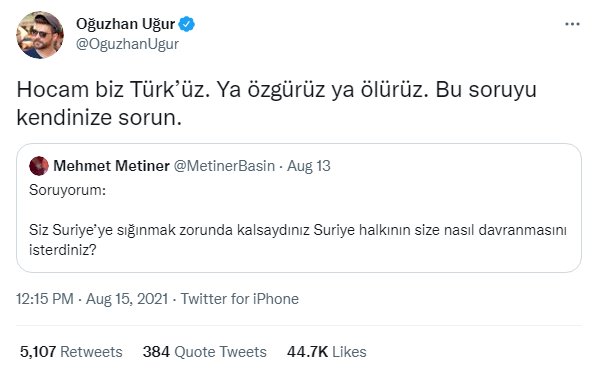
Task: View the 44.7K Likes list
Action: (326, 352)
